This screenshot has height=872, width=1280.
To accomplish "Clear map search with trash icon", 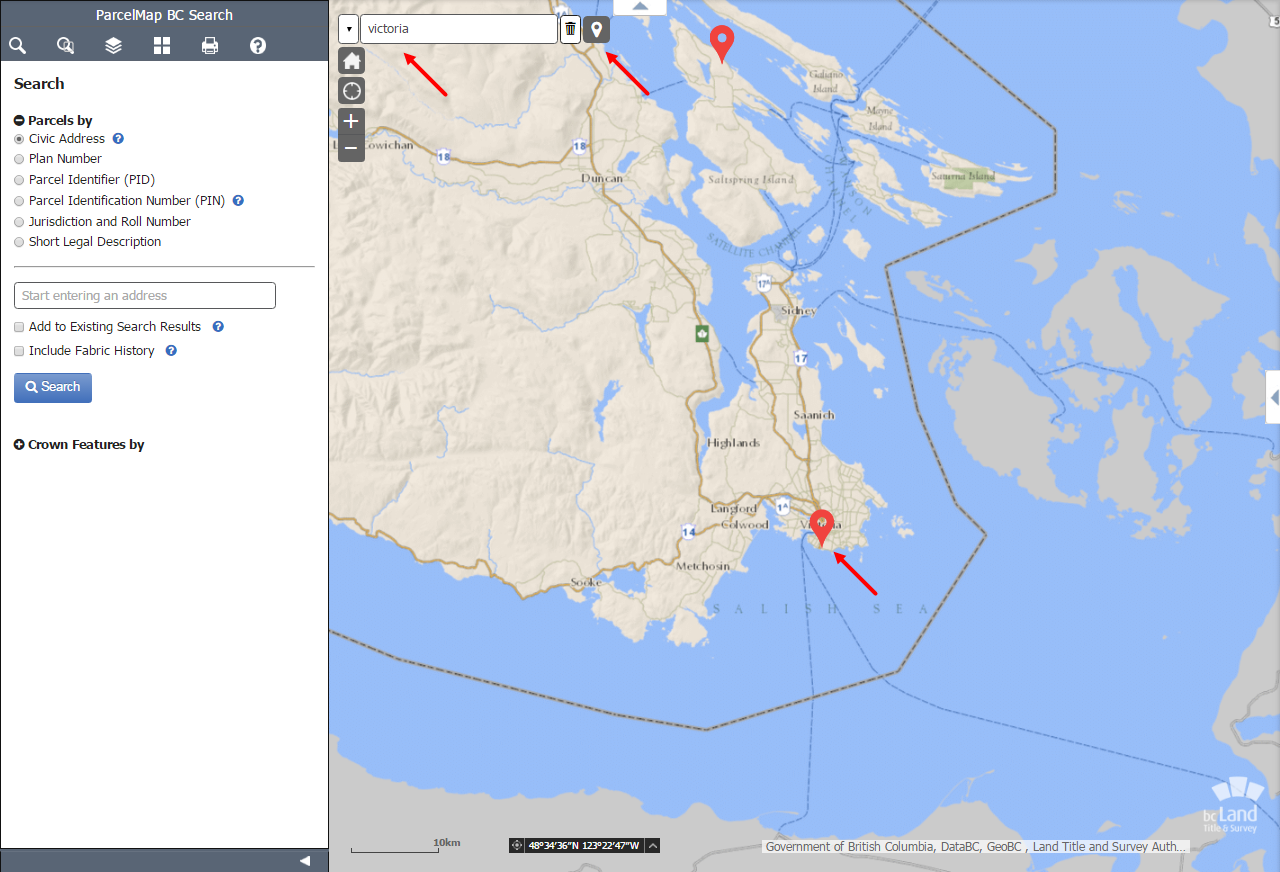I will [x=570, y=29].
